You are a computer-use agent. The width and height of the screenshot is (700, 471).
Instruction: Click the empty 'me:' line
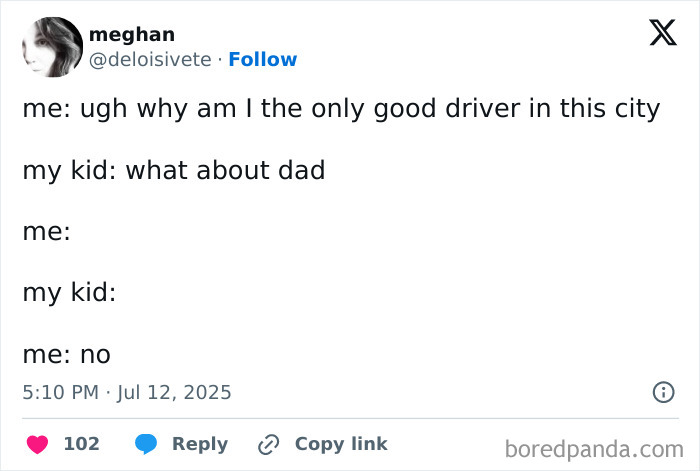tap(46, 232)
